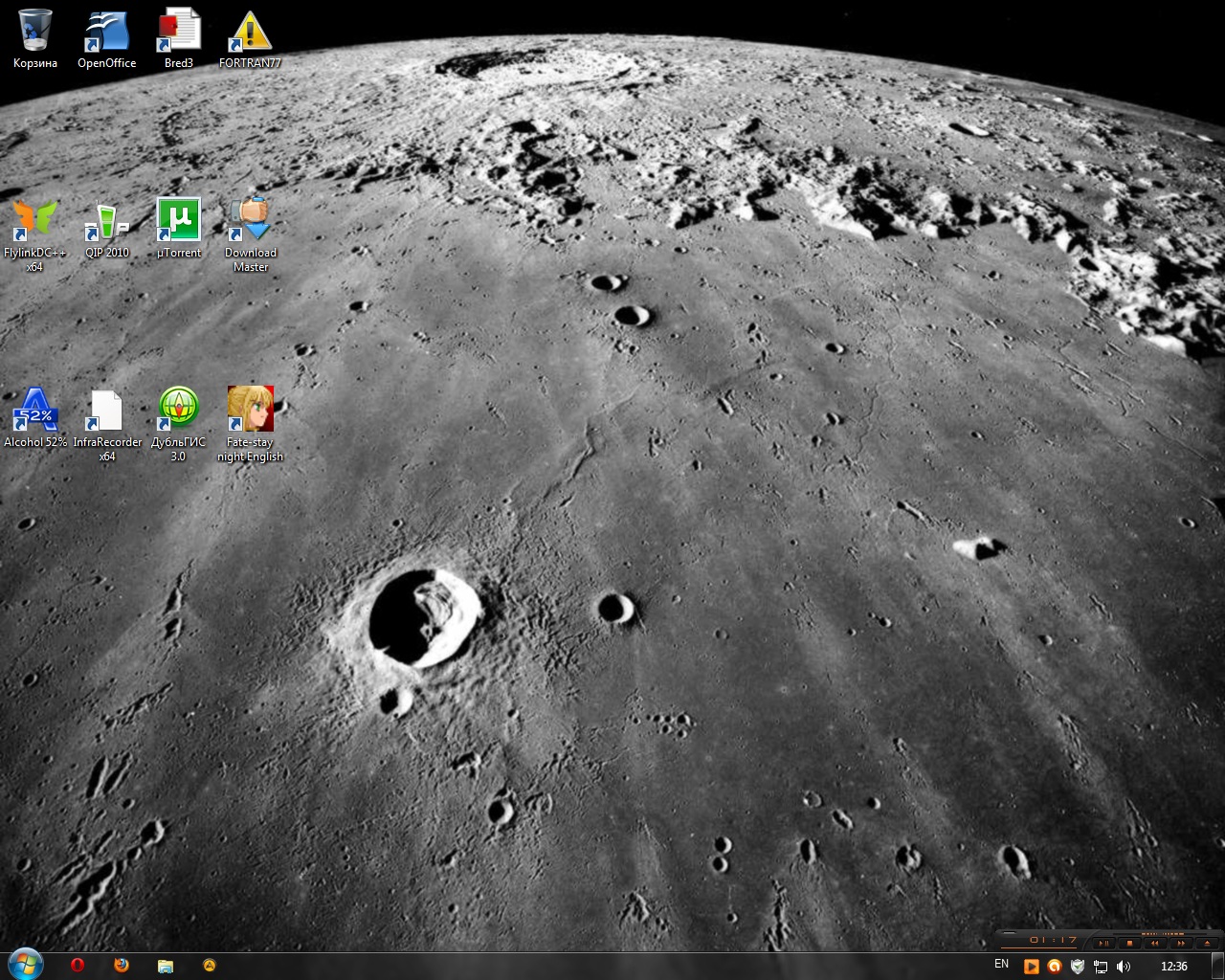The image size is (1225, 980).
Task: Select the InfraRecorder x64 shortcut
Action: (106, 411)
